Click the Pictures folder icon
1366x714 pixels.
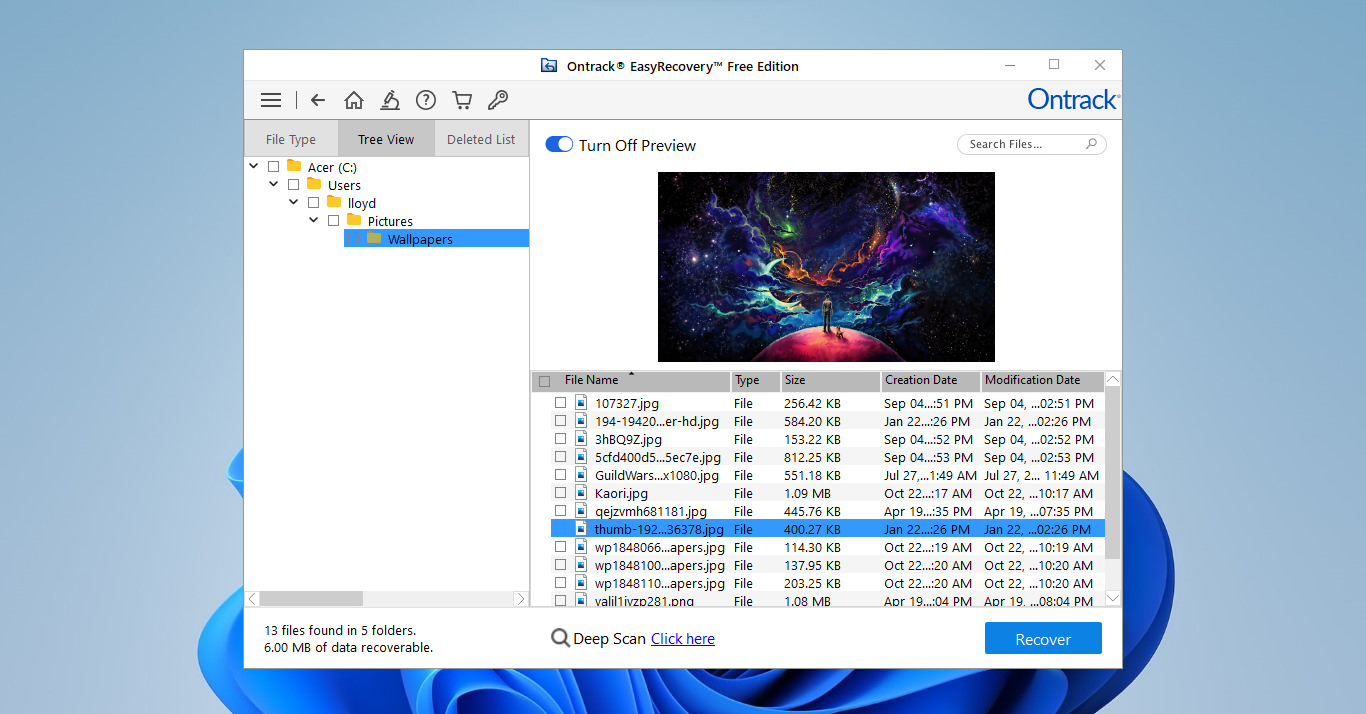click(x=354, y=220)
